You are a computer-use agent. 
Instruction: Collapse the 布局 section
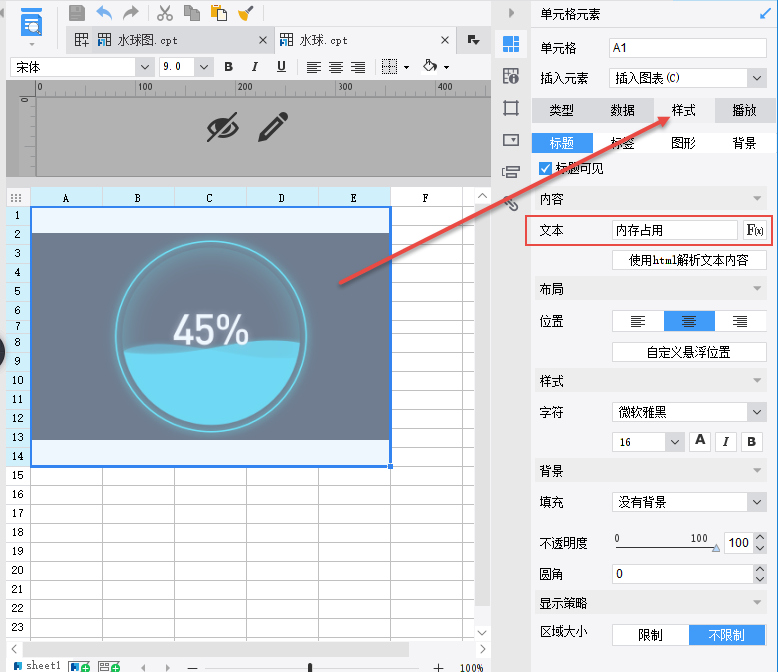pyautogui.click(x=757, y=289)
